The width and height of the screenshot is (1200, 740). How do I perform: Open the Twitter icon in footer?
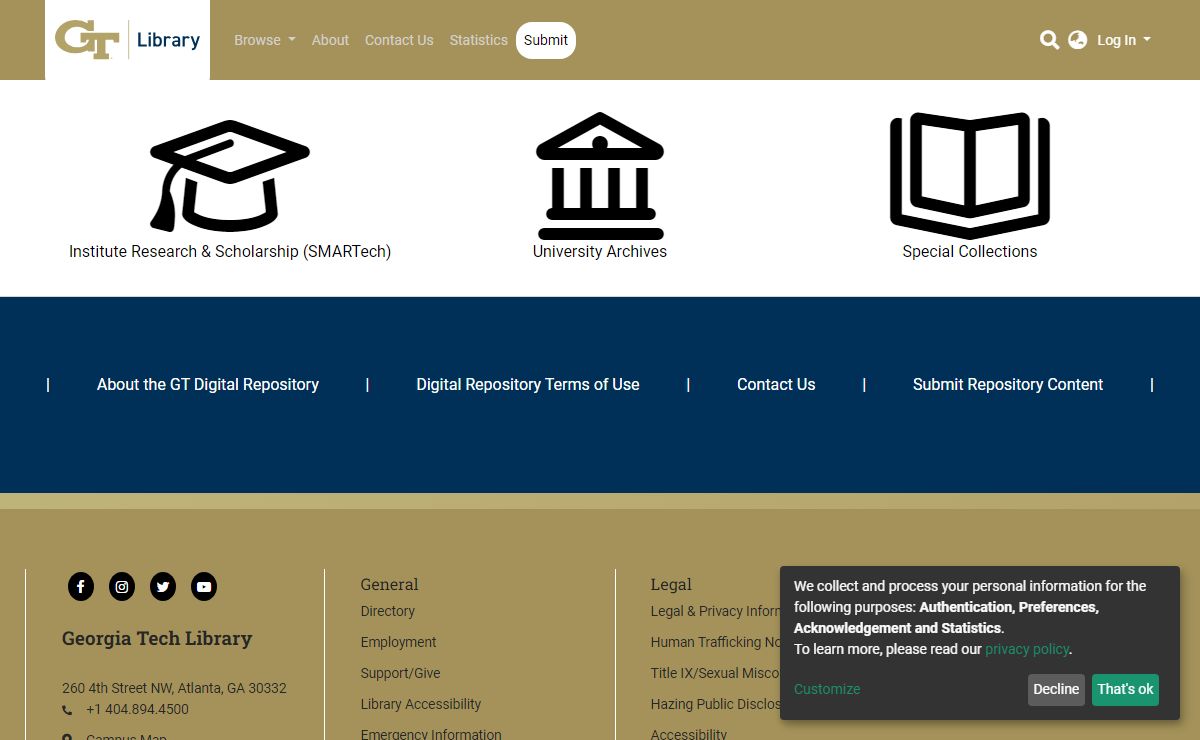(163, 587)
